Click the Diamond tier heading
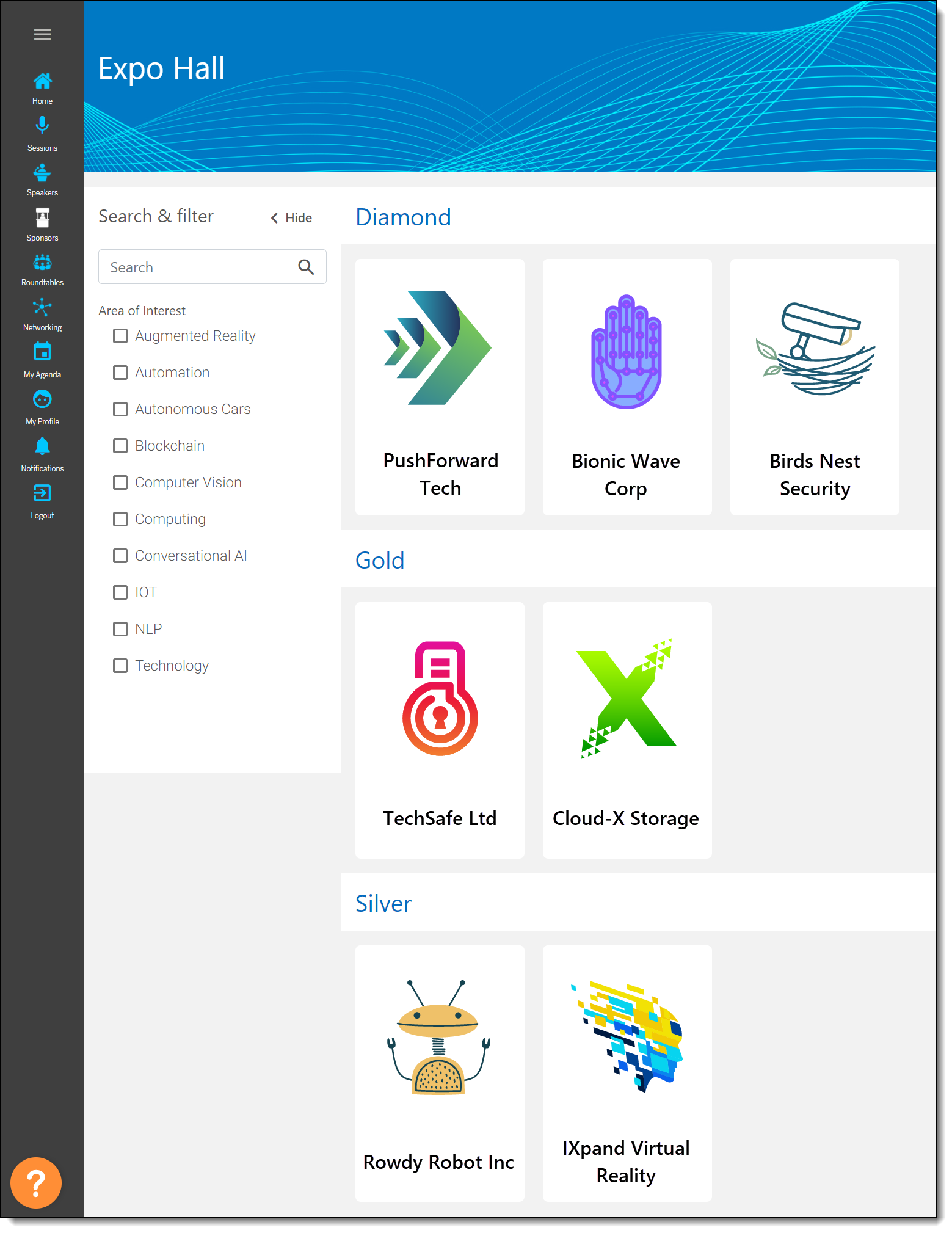The height and width of the screenshot is (1233, 952). (404, 217)
